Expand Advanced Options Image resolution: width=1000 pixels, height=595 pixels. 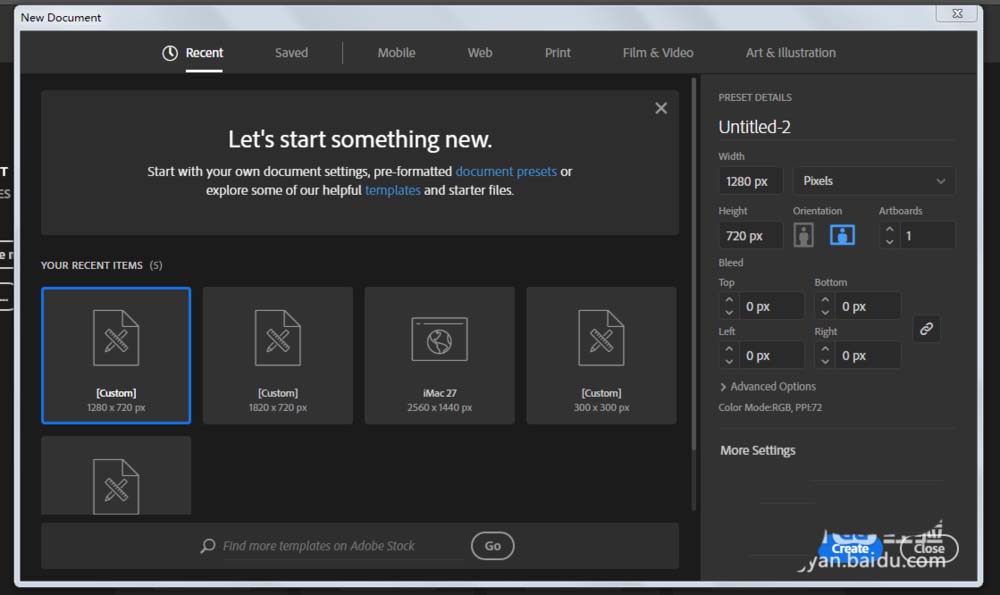click(768, 386)
